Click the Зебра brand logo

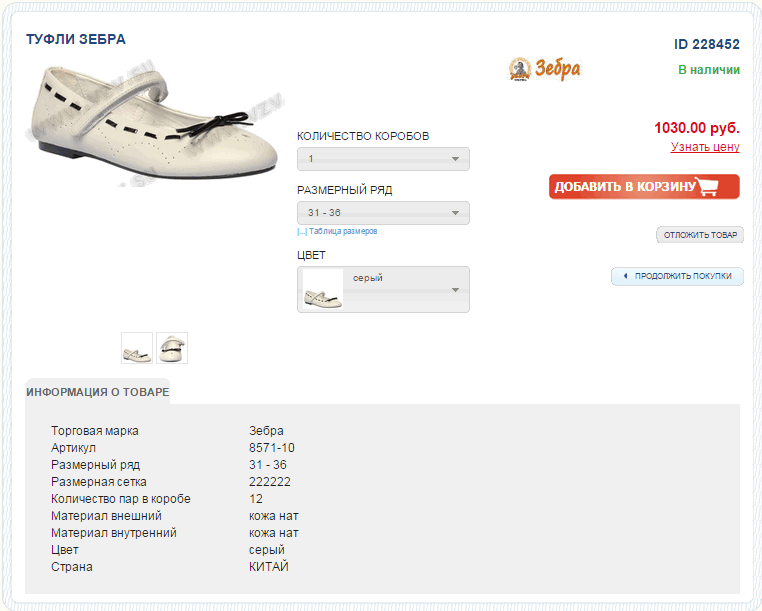[544, 69]
